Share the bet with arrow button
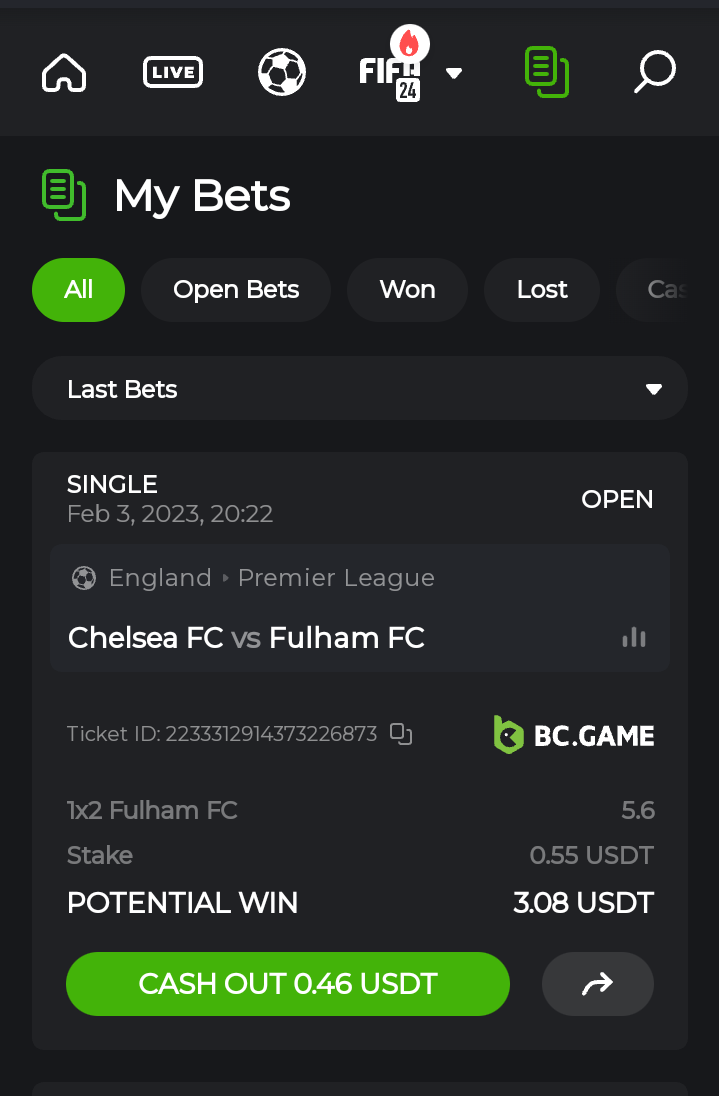719x1096 pixels. (597, 984)
